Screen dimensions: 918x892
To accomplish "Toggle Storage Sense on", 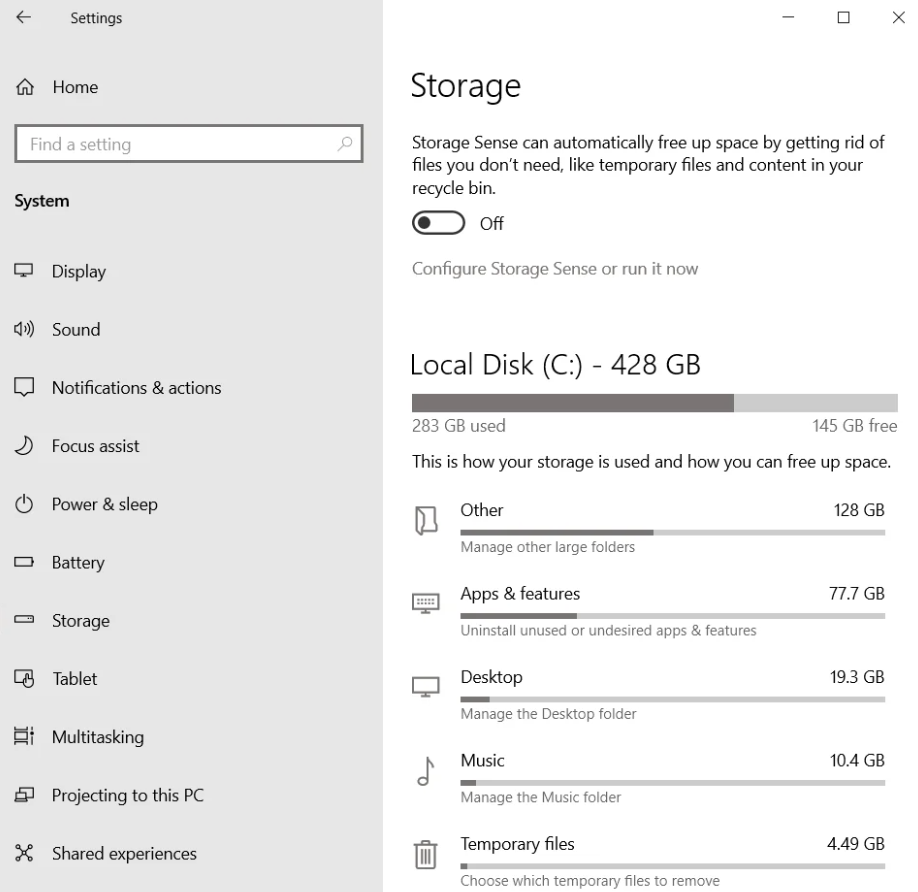I will tap(438, 224).
